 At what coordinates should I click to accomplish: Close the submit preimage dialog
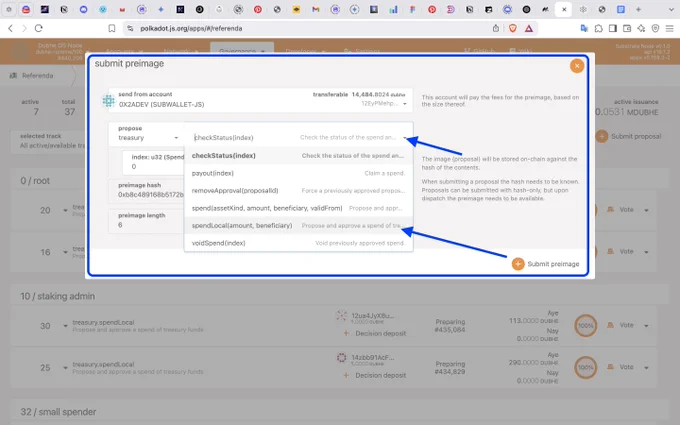click(576, 66)
